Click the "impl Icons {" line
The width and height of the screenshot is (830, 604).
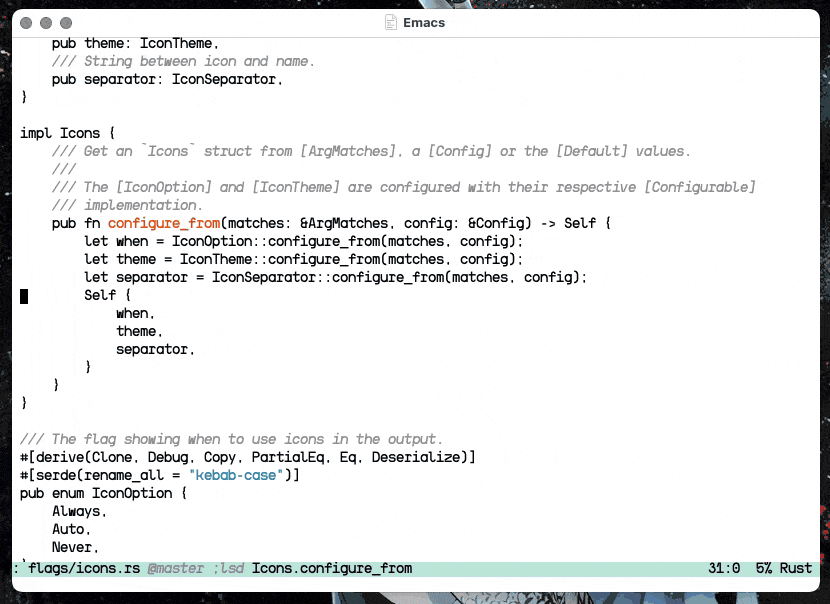coord(68,133)
